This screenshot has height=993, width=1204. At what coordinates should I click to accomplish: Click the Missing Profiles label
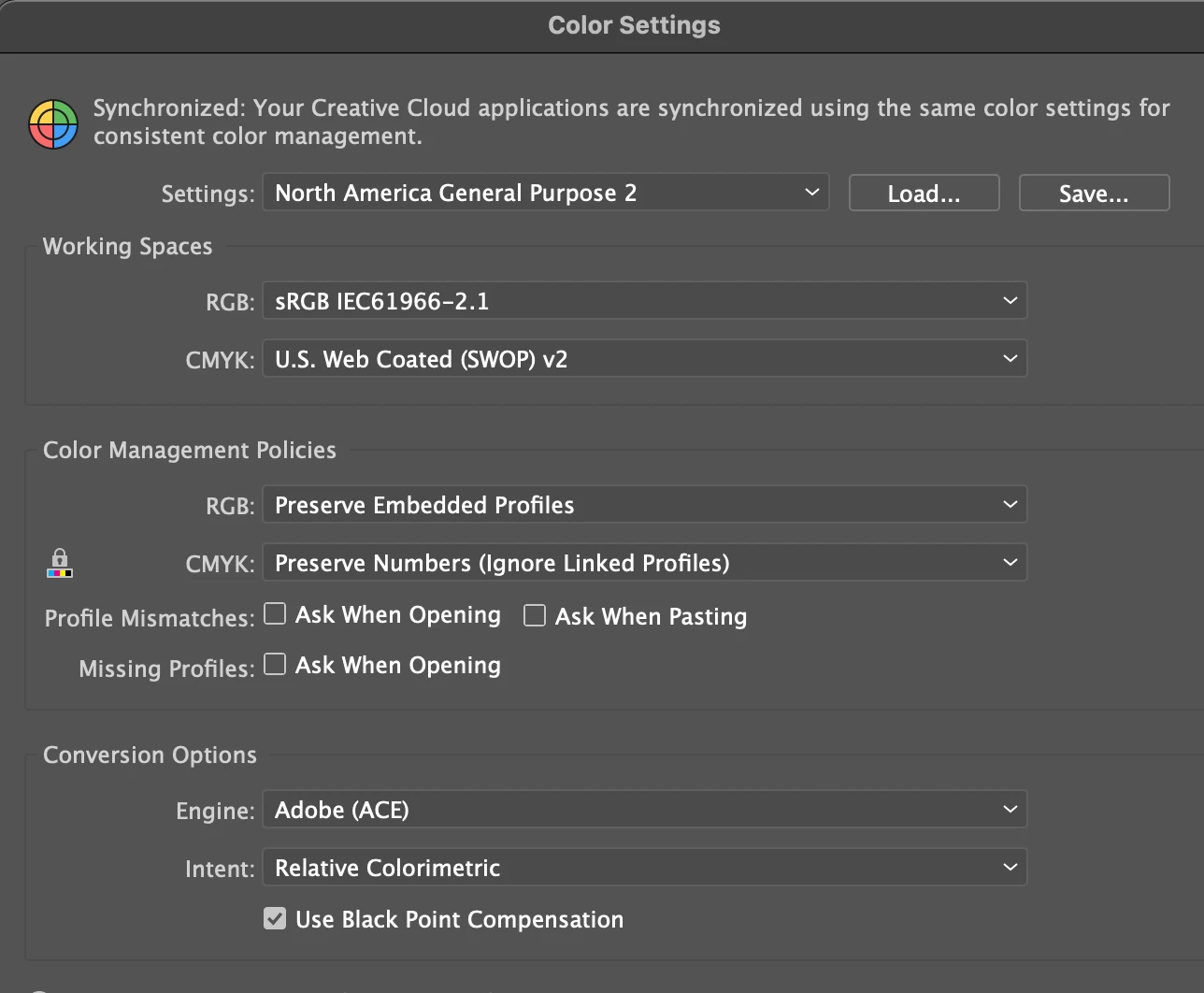166,669
